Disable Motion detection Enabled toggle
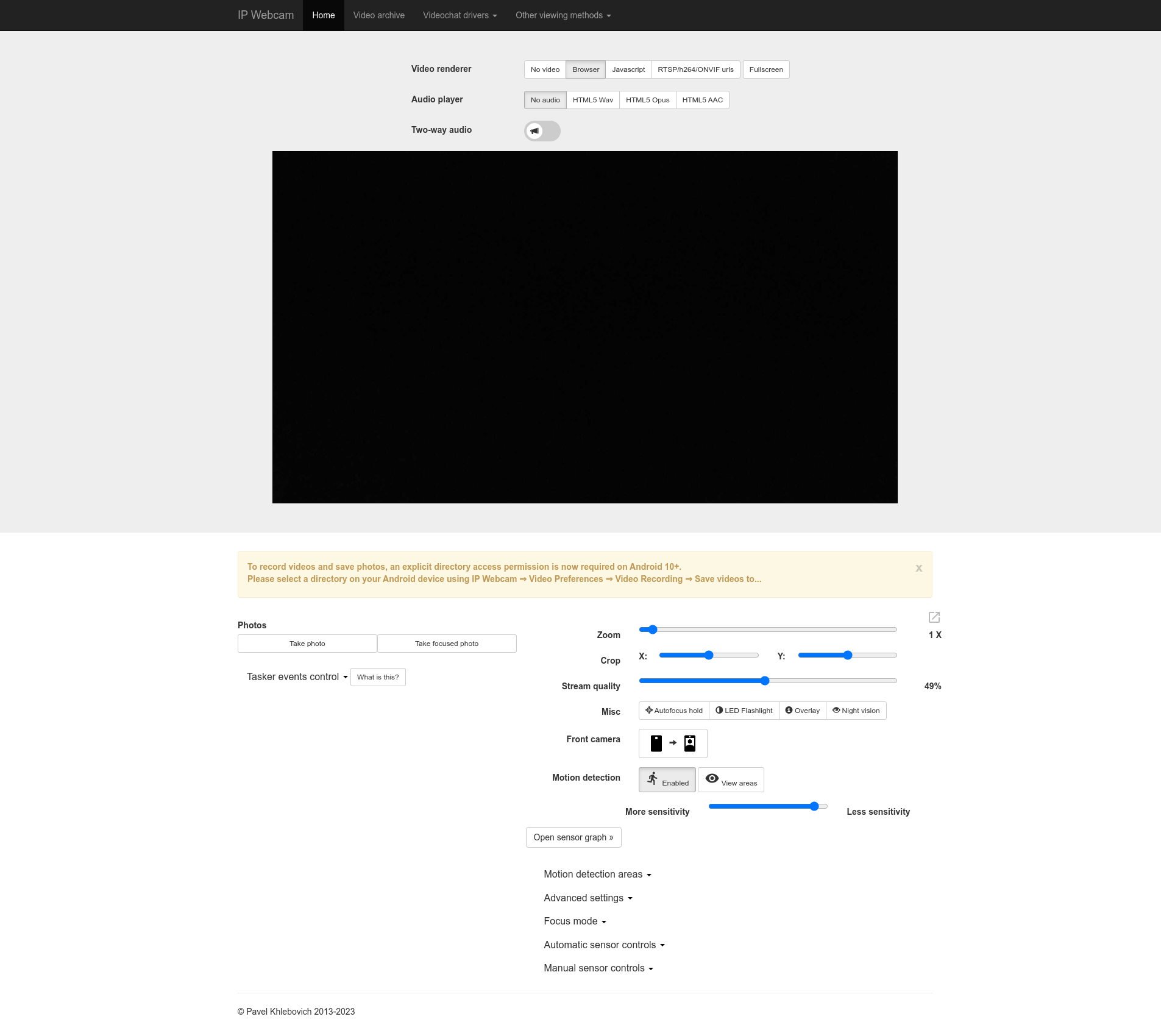Image resolution: width=1161 pixels, height=1036 pixels. tap(667, 779)
